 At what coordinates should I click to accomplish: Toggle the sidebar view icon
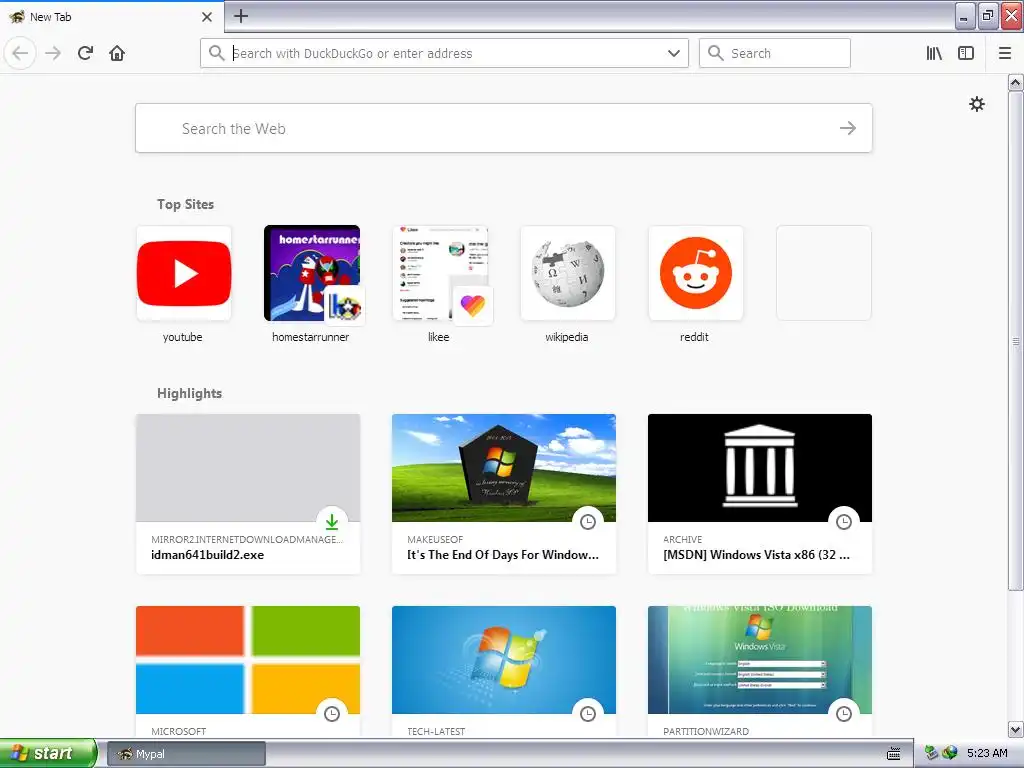[x=966, y=53]
